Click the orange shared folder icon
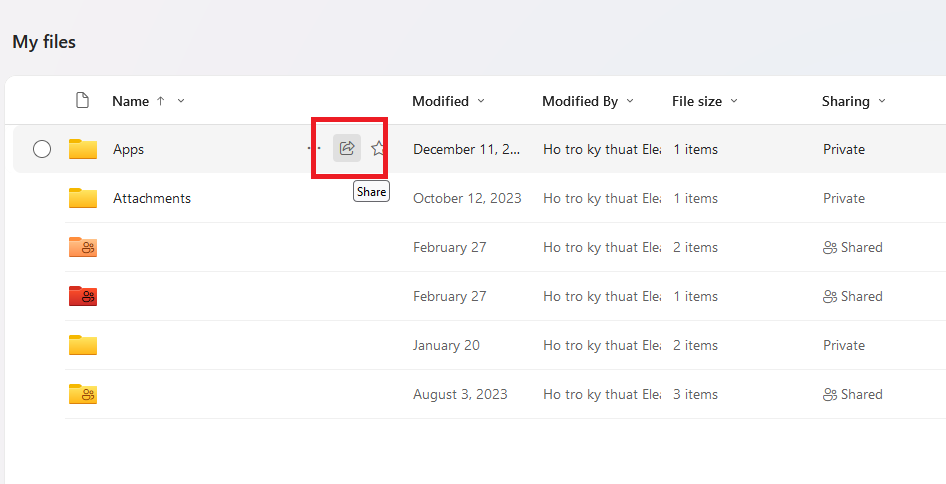946x484 pixels. coord(83,247)
